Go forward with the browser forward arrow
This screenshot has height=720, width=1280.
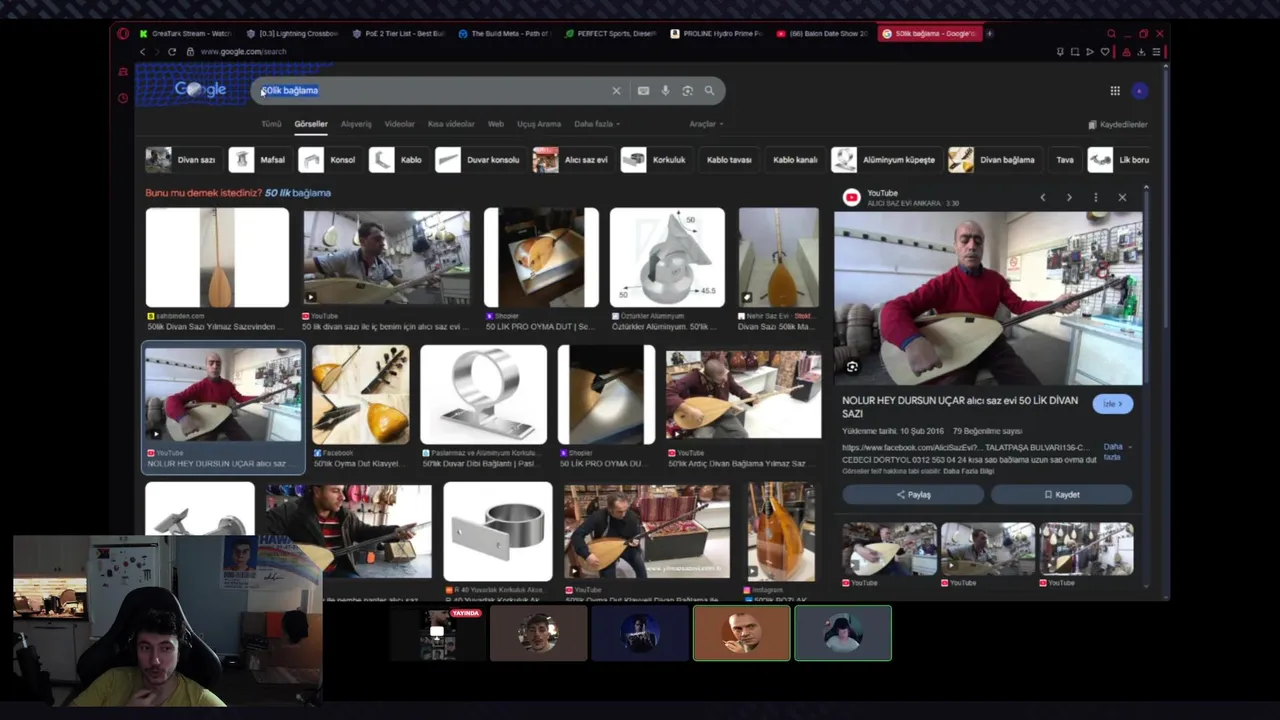[157, 51]
